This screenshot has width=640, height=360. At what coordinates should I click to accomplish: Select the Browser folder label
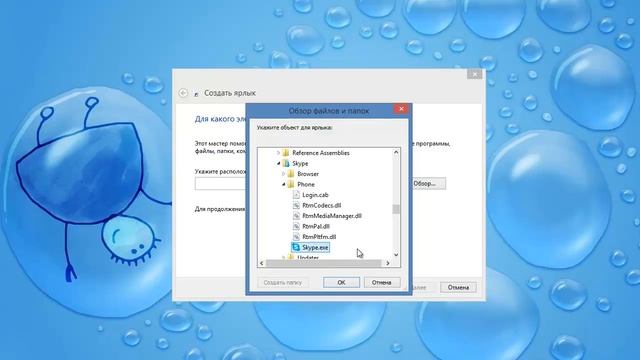308,174
